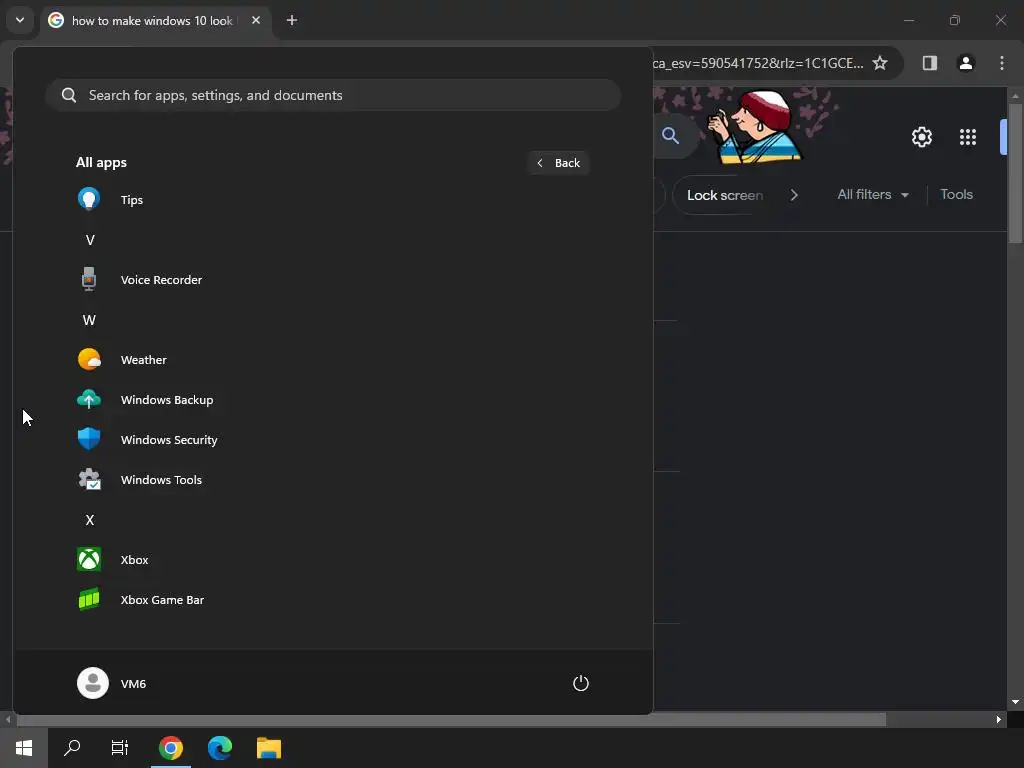Open the Windows Tools gear icon
1024x768 pixels.
[89, 479]
